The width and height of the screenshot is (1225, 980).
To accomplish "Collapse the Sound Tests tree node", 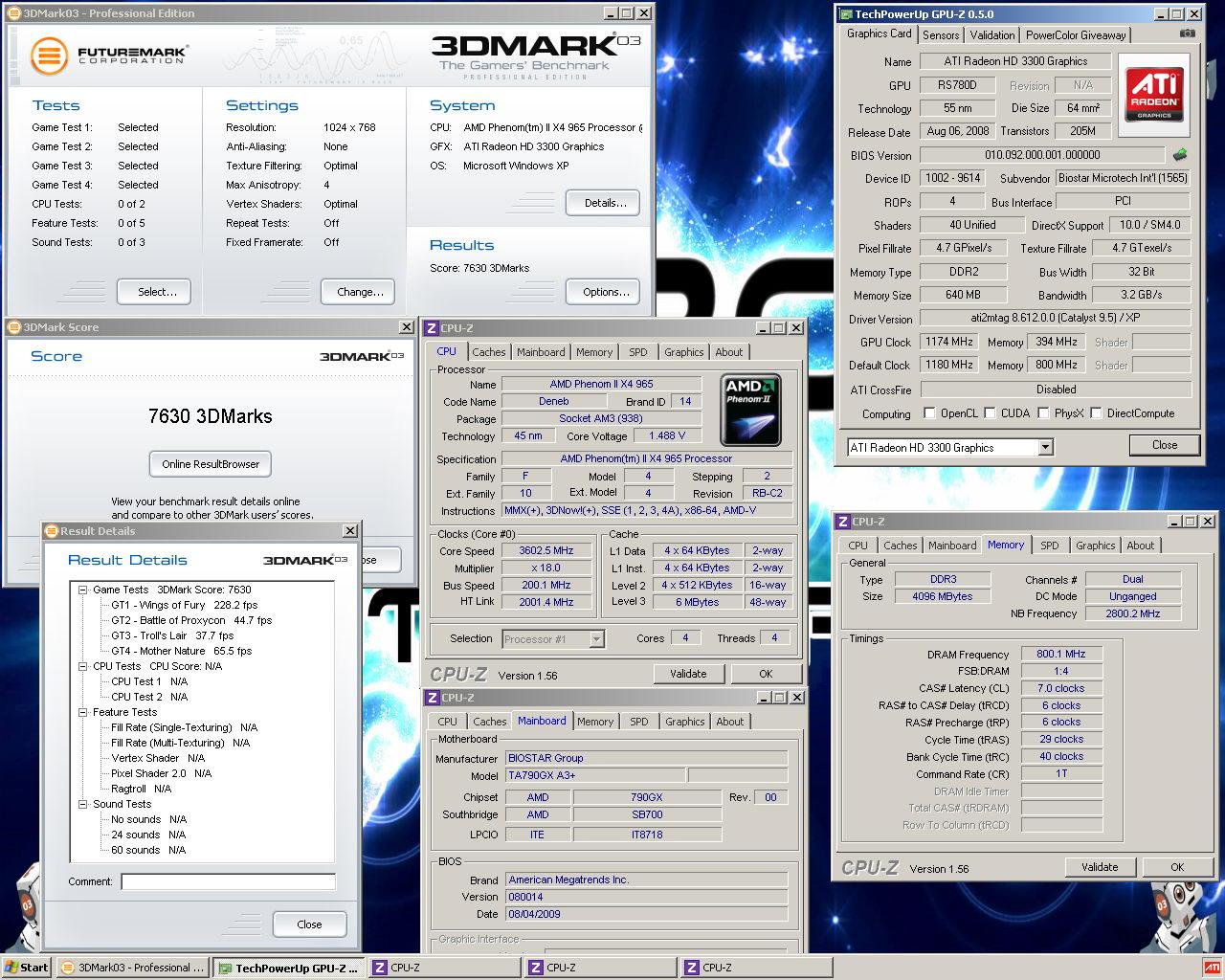I will (83, 804).
